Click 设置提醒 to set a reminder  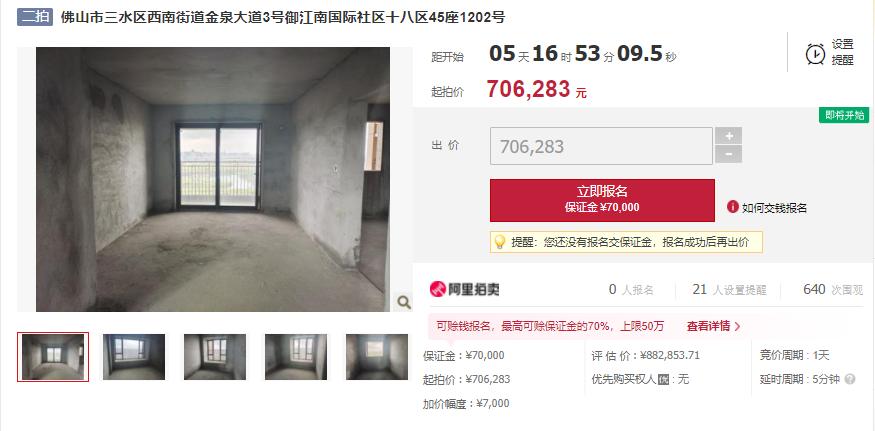point(843,52)
